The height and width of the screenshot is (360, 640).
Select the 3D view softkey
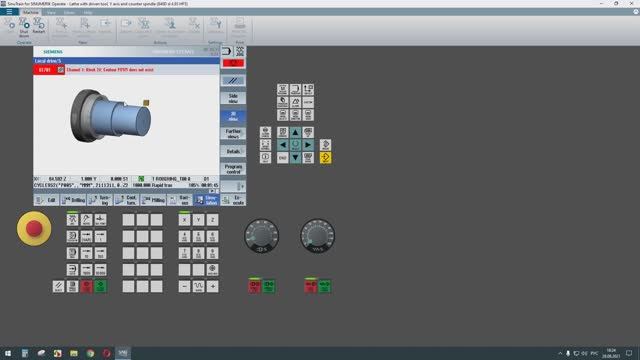click(233, 116)
